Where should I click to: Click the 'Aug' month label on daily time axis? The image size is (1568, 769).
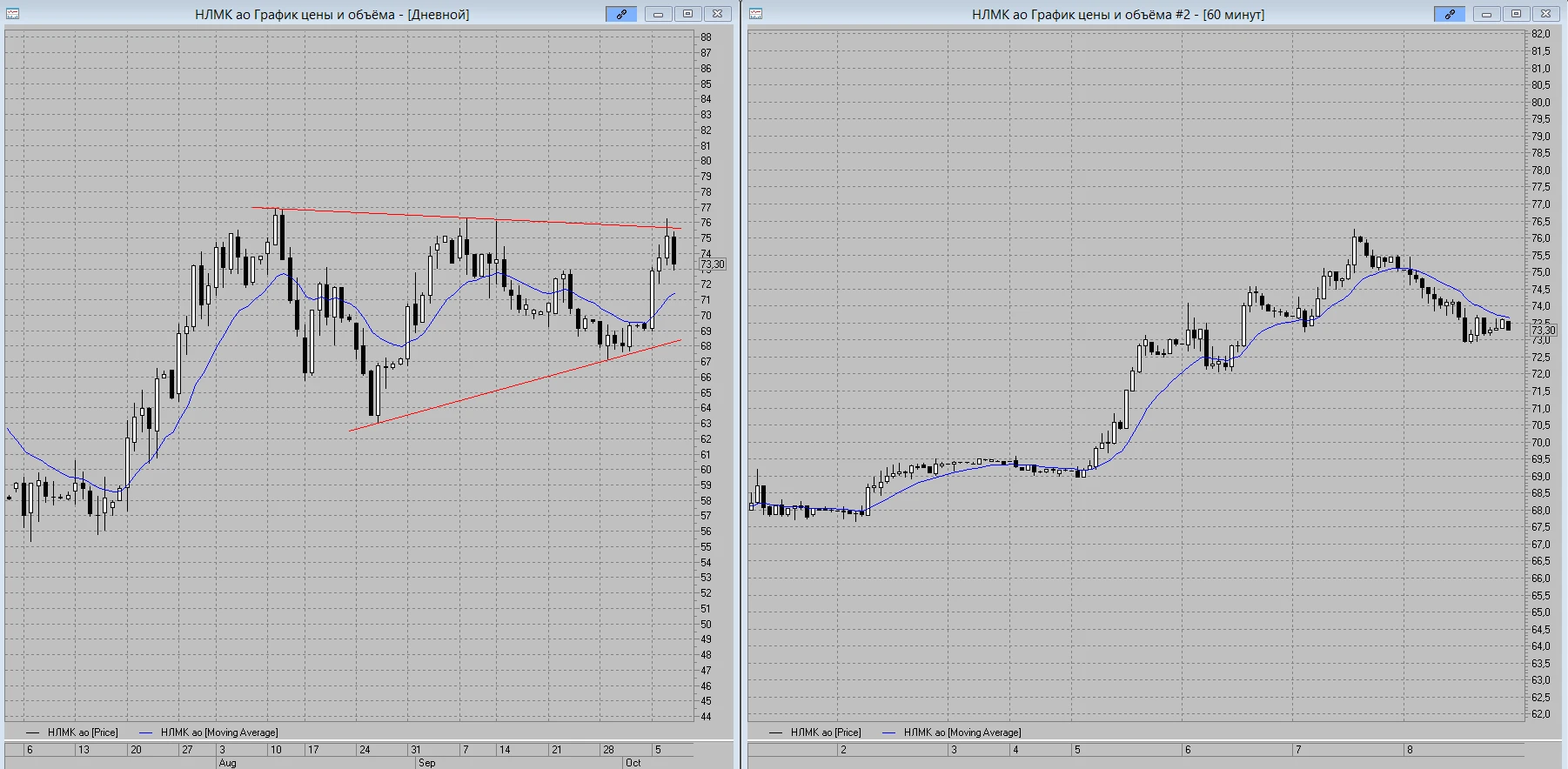coord(227,763)
